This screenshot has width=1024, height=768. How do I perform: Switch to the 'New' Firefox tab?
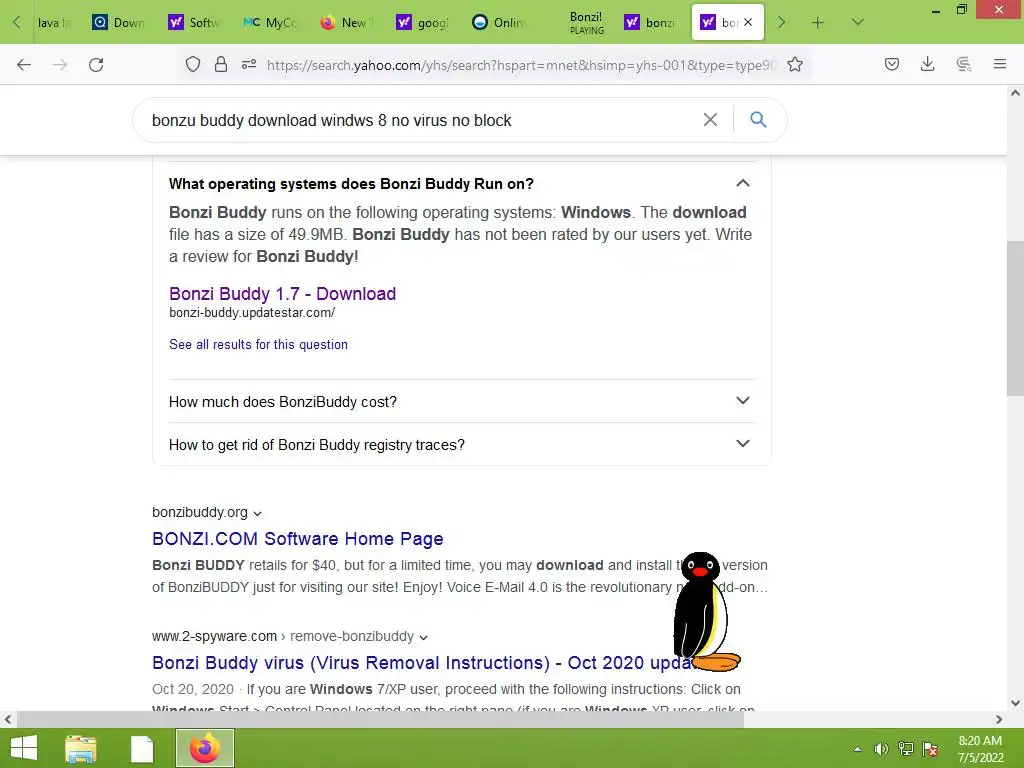[x=346, y=23]
